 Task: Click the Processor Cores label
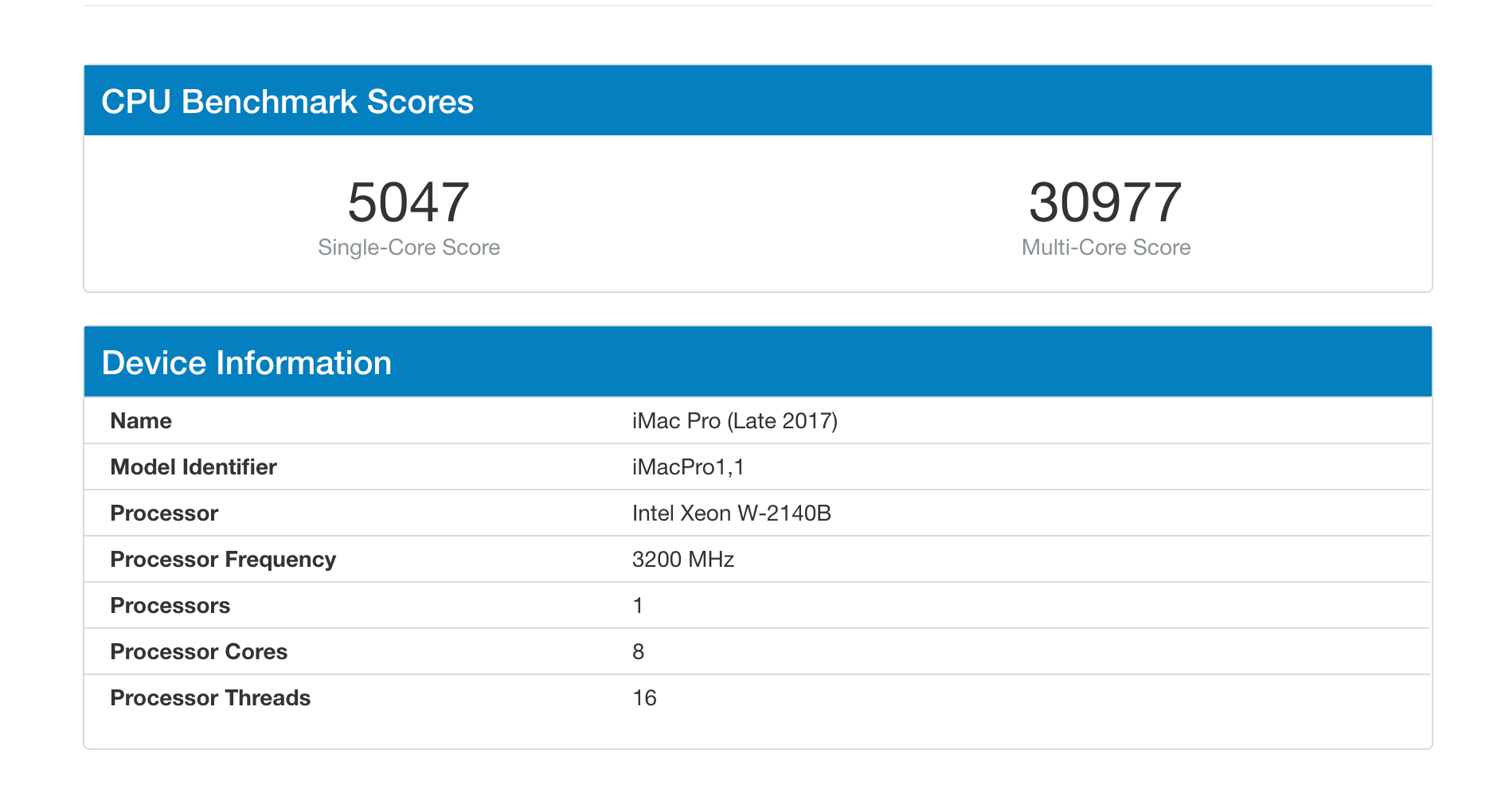(x=198, y=652)
